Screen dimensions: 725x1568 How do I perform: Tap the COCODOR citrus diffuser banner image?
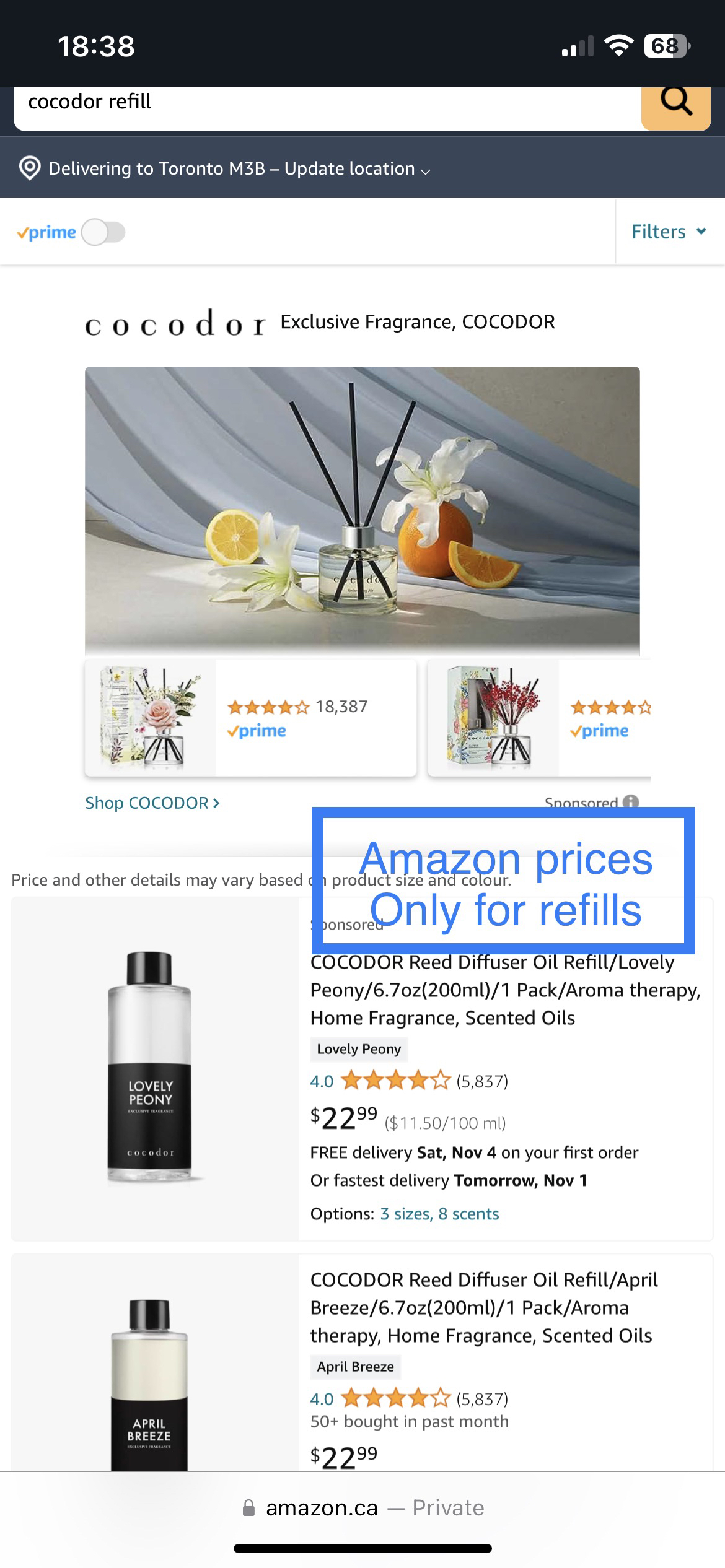(362, 510)
